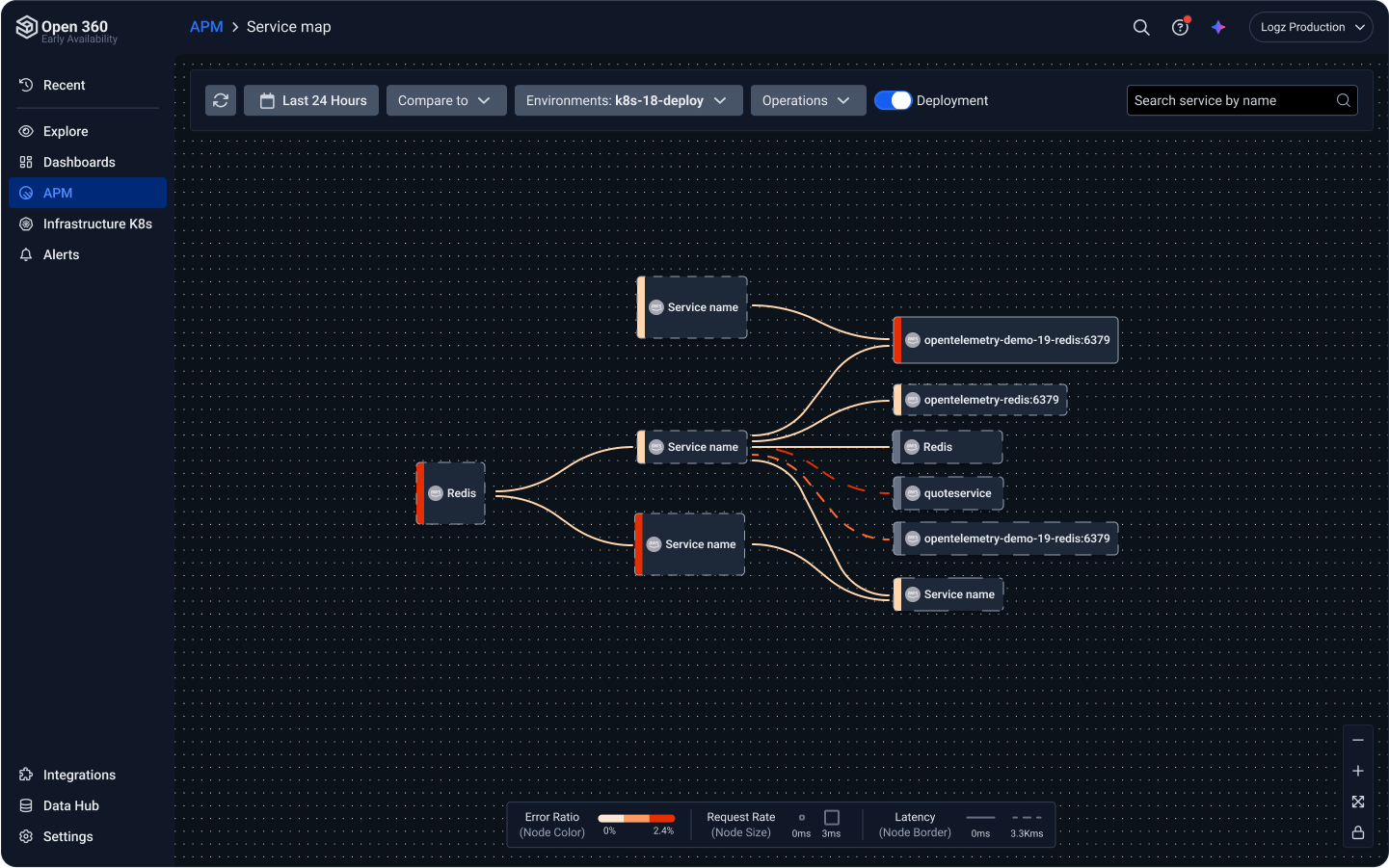Select the opentelemetry-redis:6379 node
This screenshot has height=868, width=1389.
[x=980, y=400]
